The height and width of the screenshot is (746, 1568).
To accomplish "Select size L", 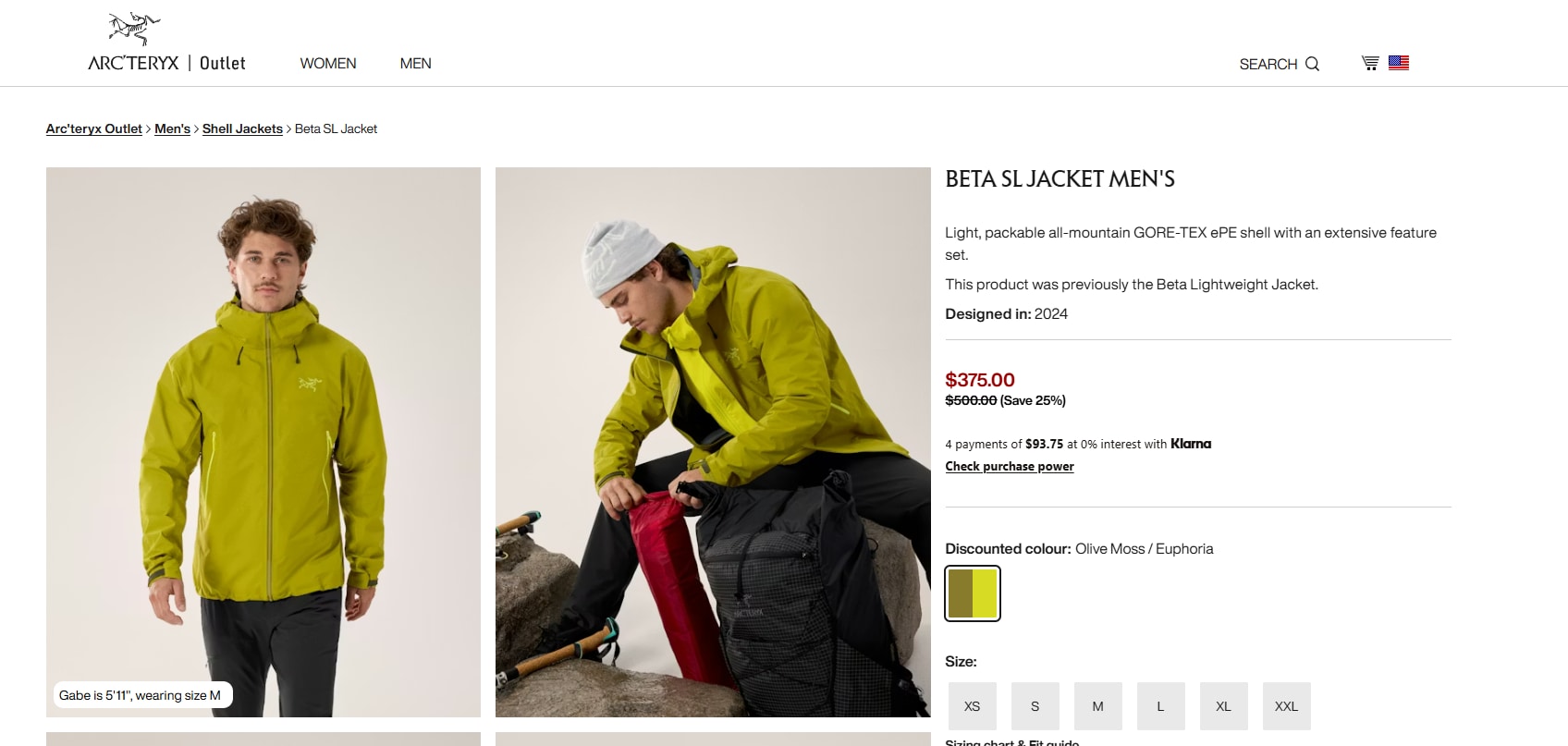I will 1160,706.
